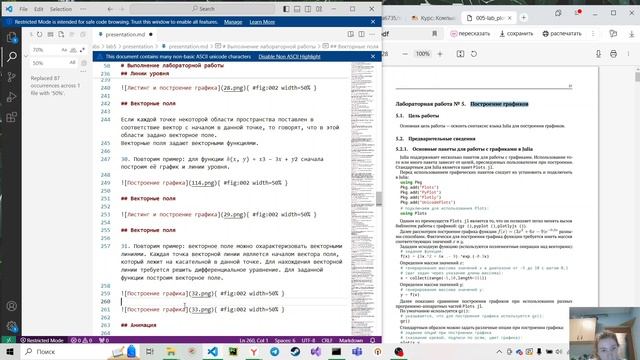Toggle Match Whole Word in search field
640x360 pixels.
pyautogui.click(x=73, y=50)
